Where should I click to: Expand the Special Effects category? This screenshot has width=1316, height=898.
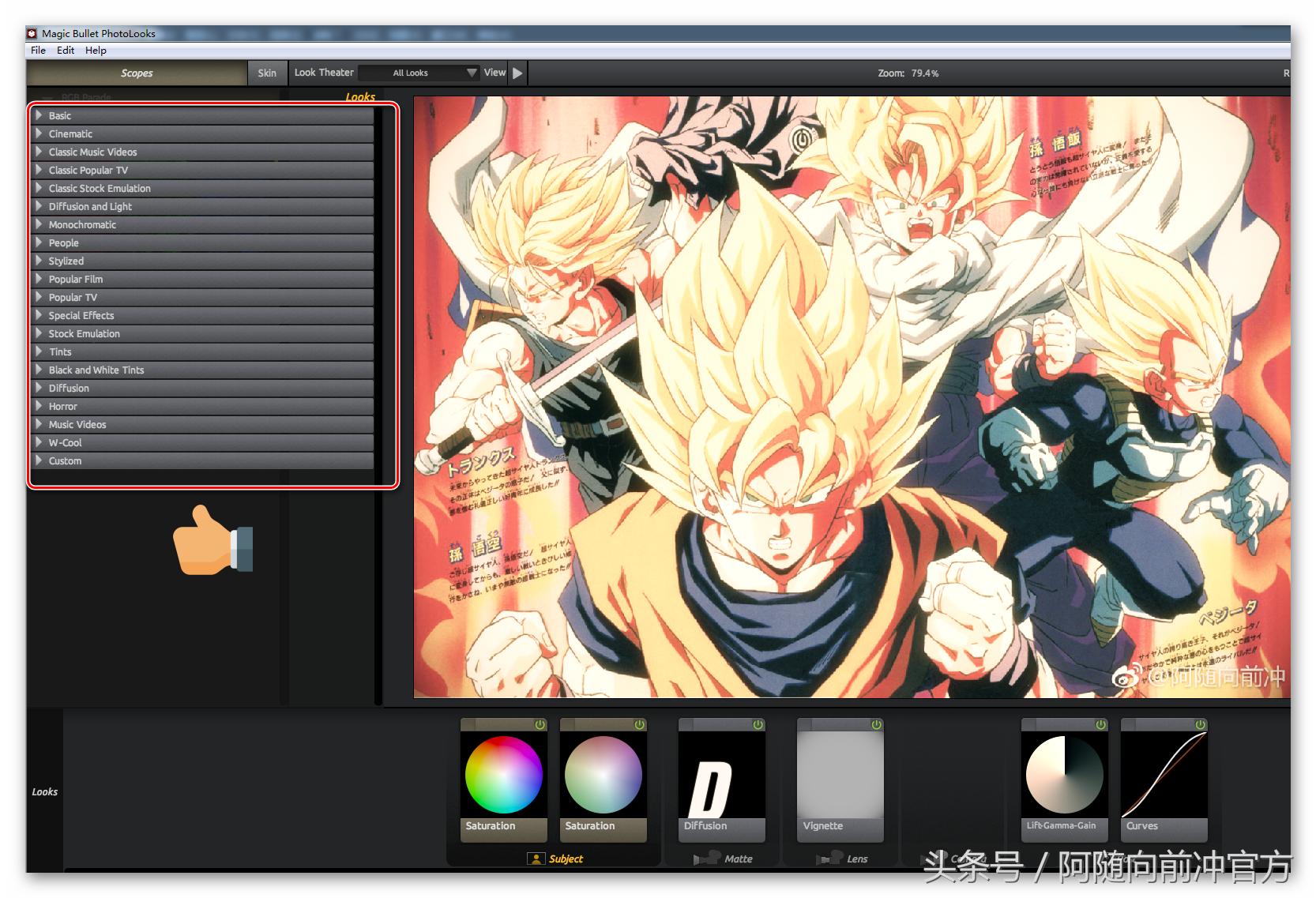click(201, 315)
